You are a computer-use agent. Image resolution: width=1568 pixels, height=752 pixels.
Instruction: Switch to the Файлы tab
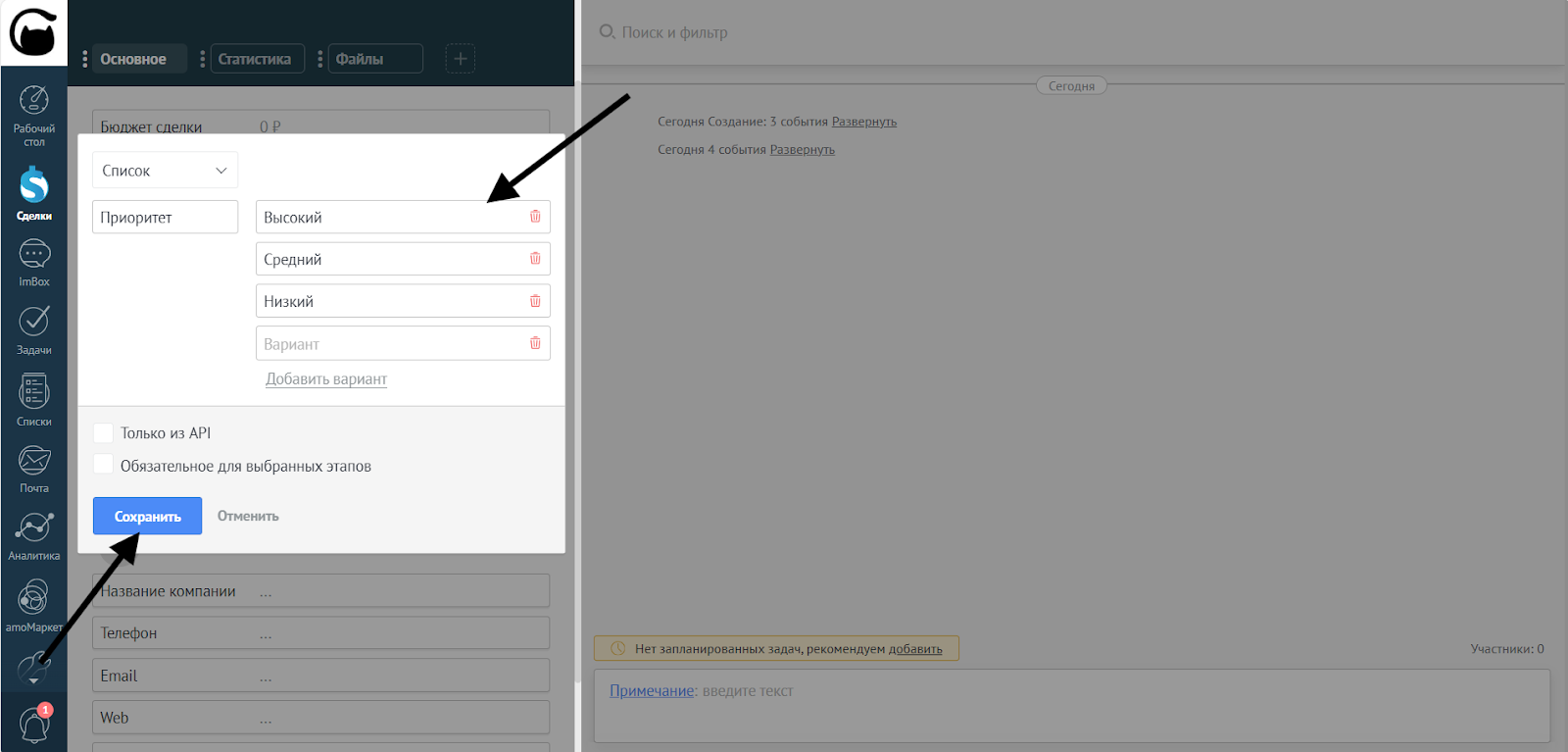click(360, 59)
